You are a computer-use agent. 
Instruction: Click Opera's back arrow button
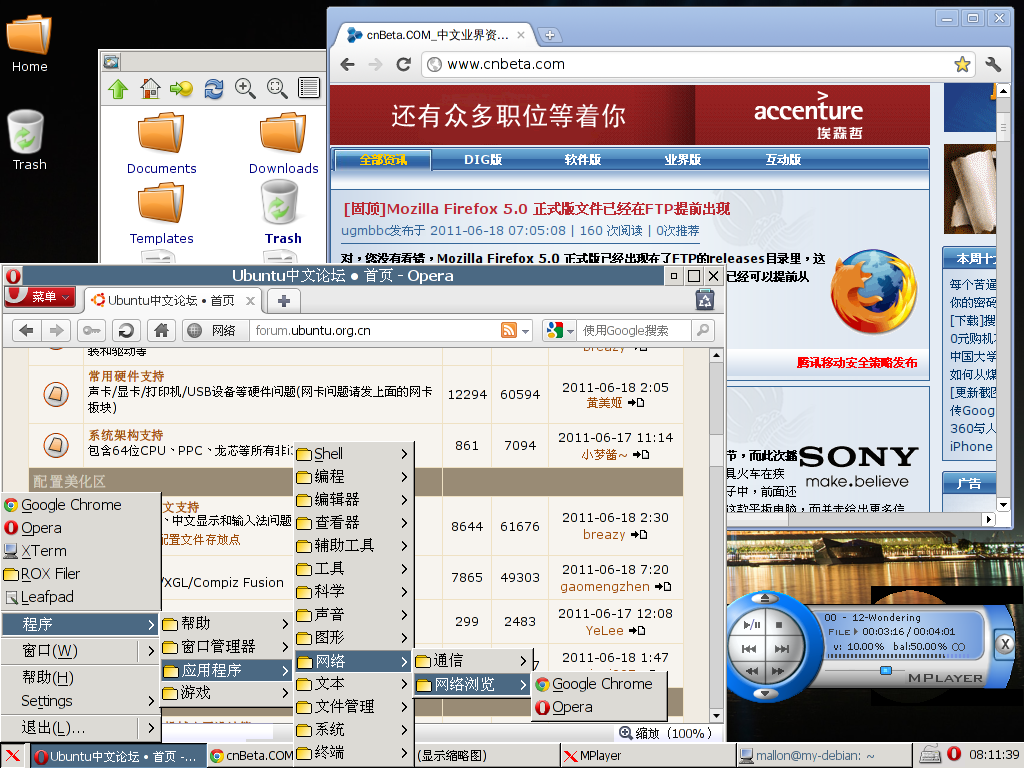tap(27, 330)
